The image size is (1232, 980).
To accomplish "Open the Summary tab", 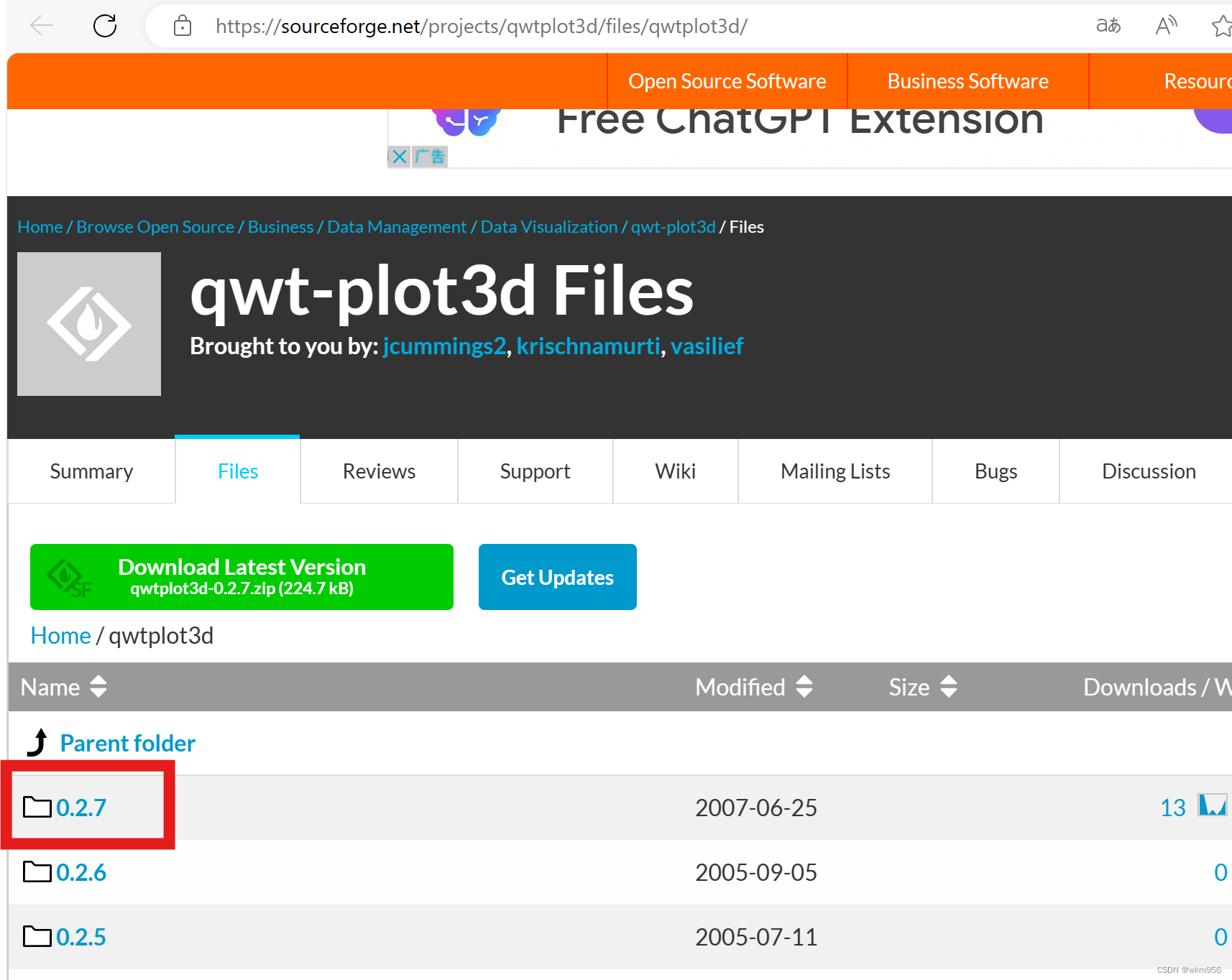I will (91, 471).
